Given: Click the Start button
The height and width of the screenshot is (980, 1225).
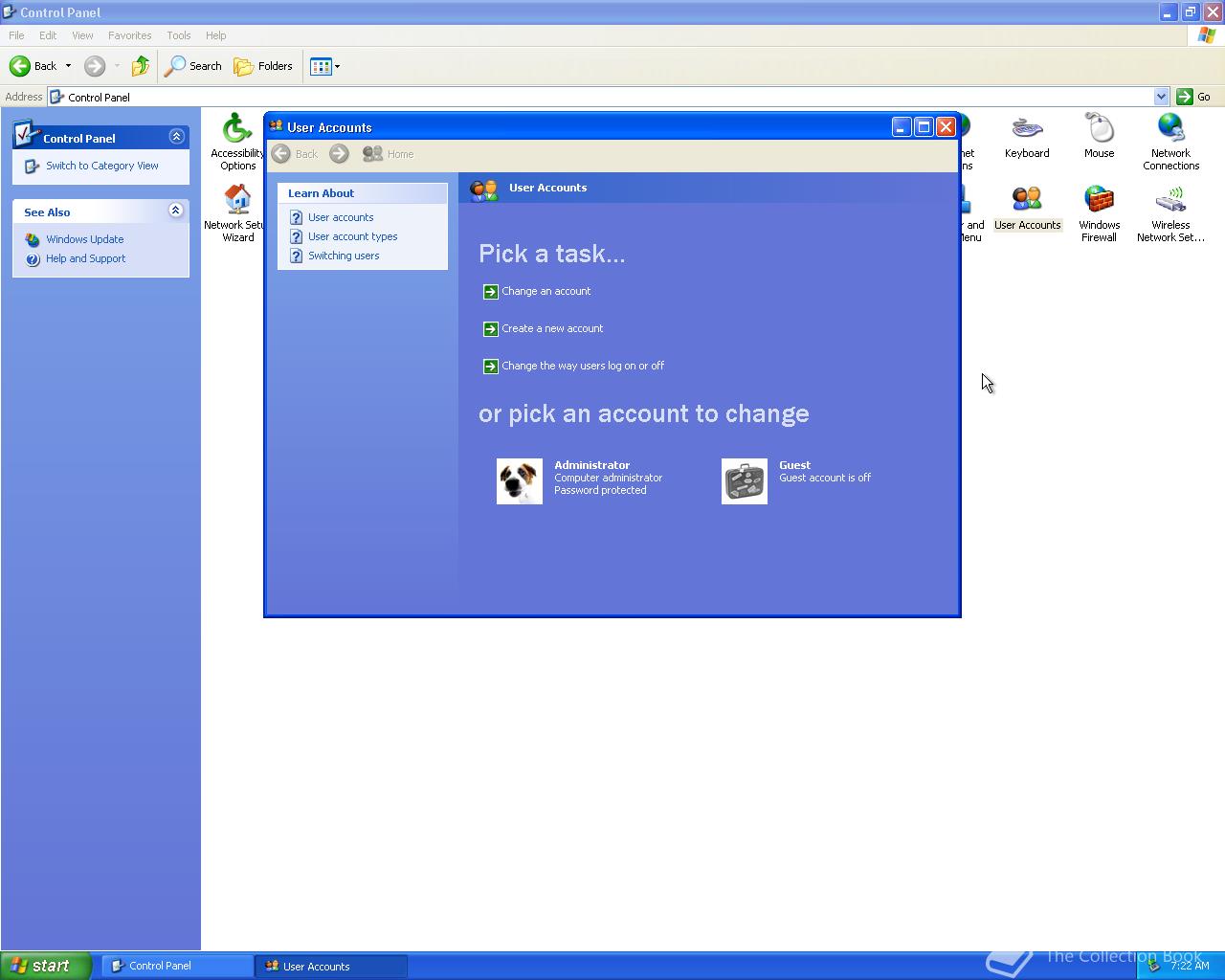Looking at the screenshot, I should click(45, 966).
